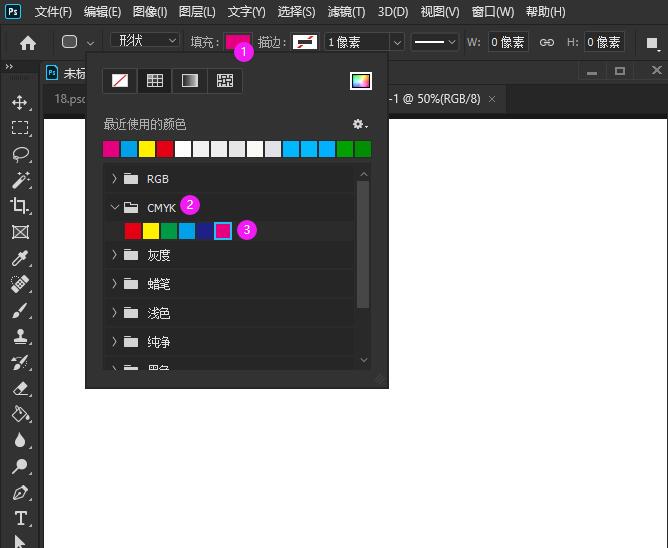
Task: Set fill type to gradient
Action: point(190,81)
